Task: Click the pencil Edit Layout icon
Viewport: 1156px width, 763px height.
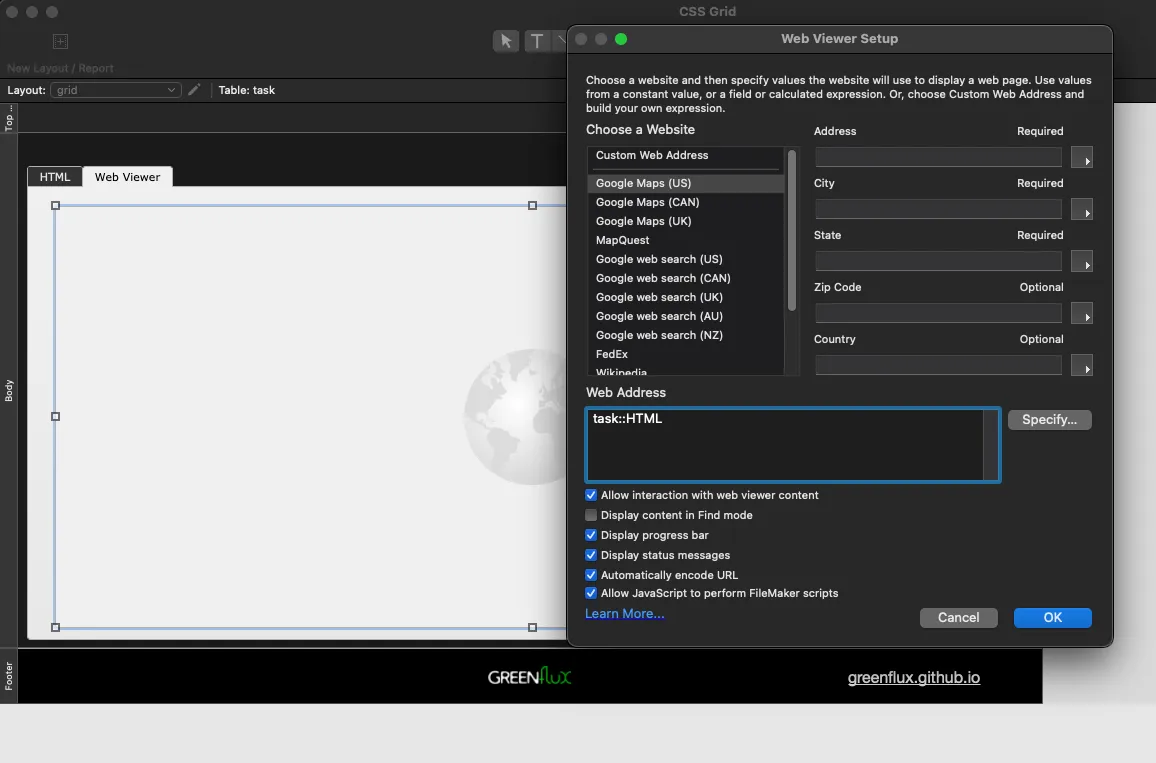Action: tap(194, 90)
